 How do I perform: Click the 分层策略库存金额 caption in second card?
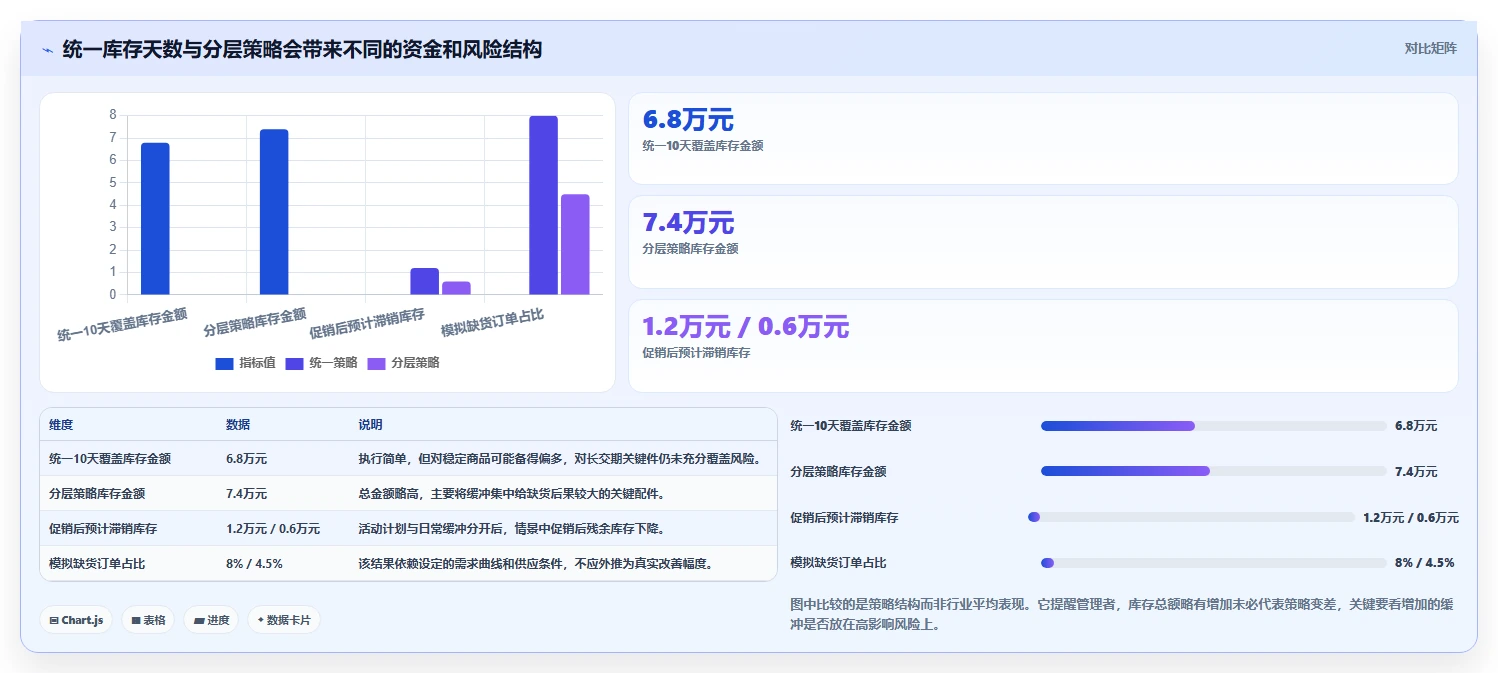pos(690,249)
